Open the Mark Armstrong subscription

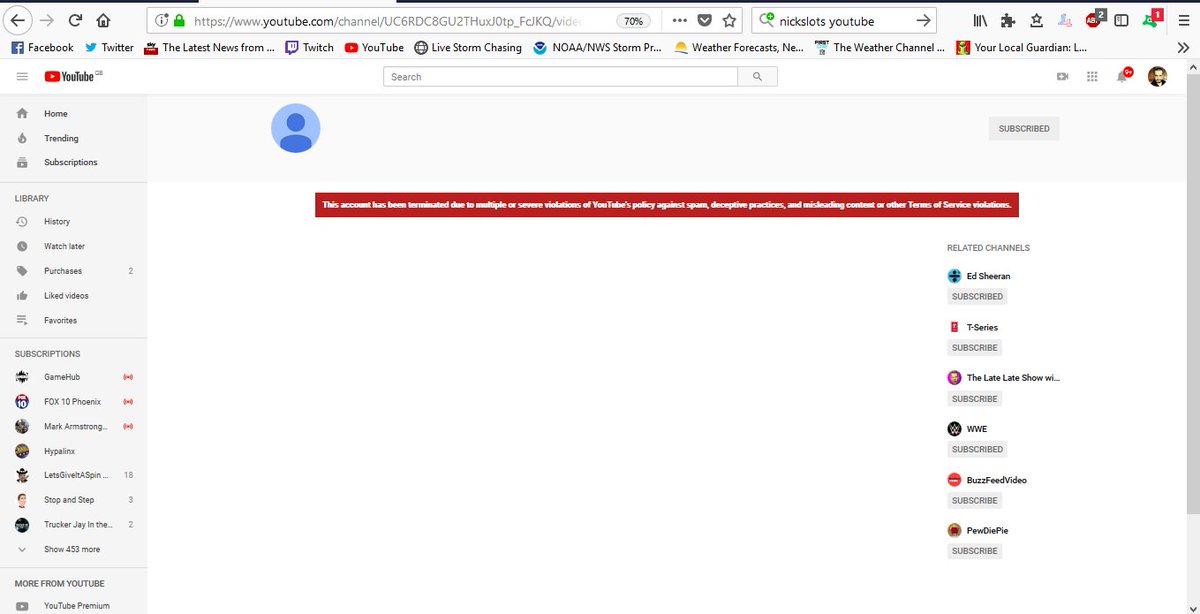73,426
